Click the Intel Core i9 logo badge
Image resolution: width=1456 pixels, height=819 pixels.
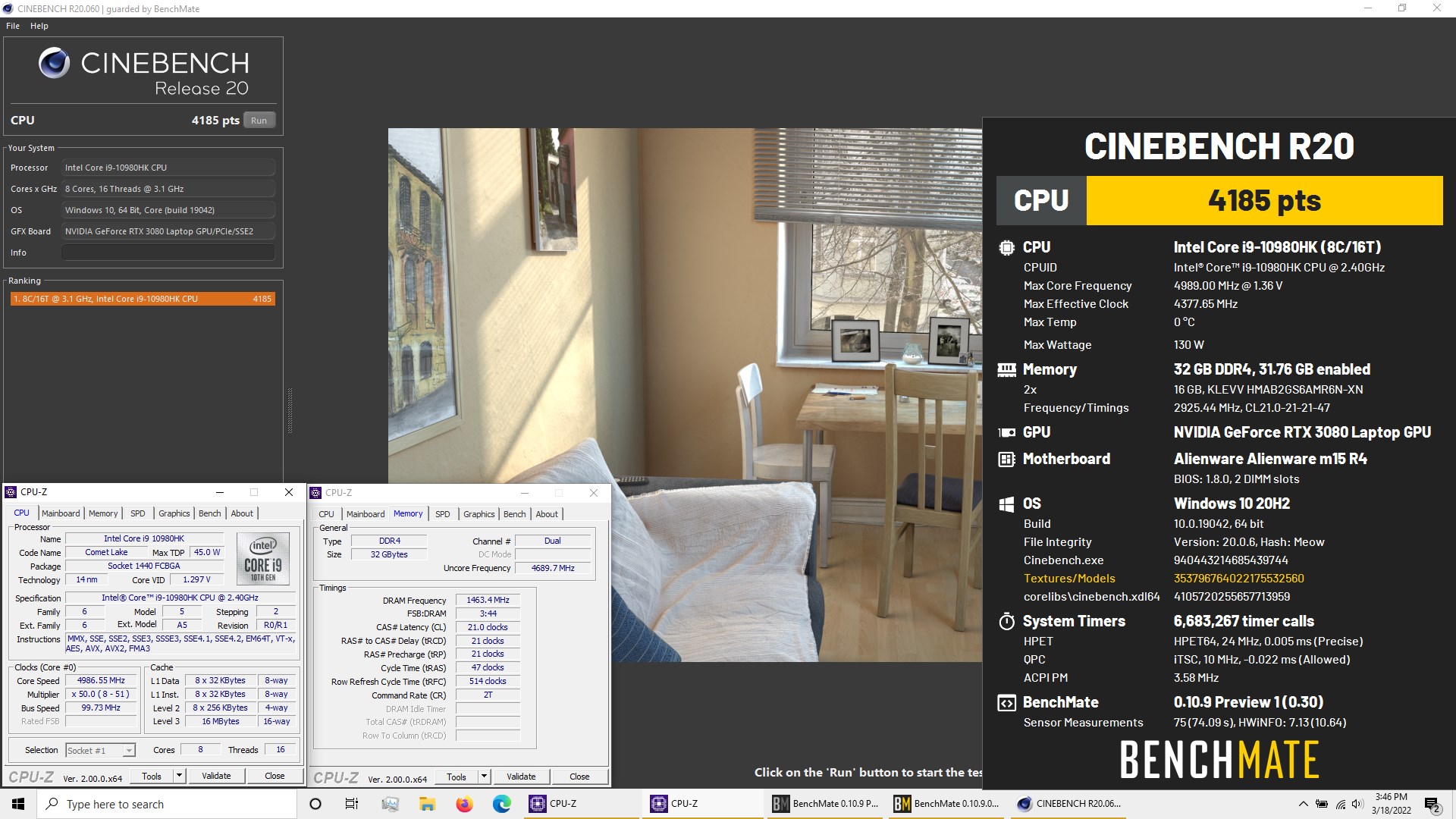click(x=263, y=559)
